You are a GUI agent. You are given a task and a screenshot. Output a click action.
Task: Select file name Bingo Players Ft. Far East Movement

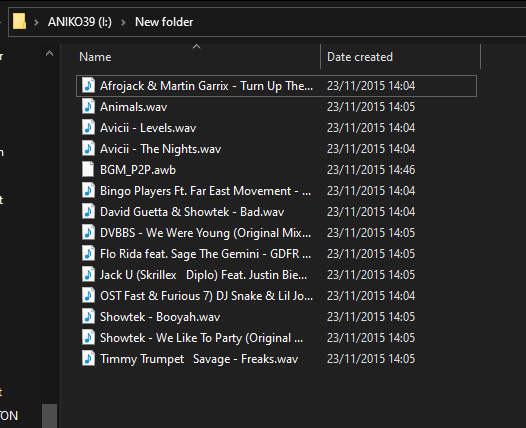pyautogui.click(x=205, y=191)
